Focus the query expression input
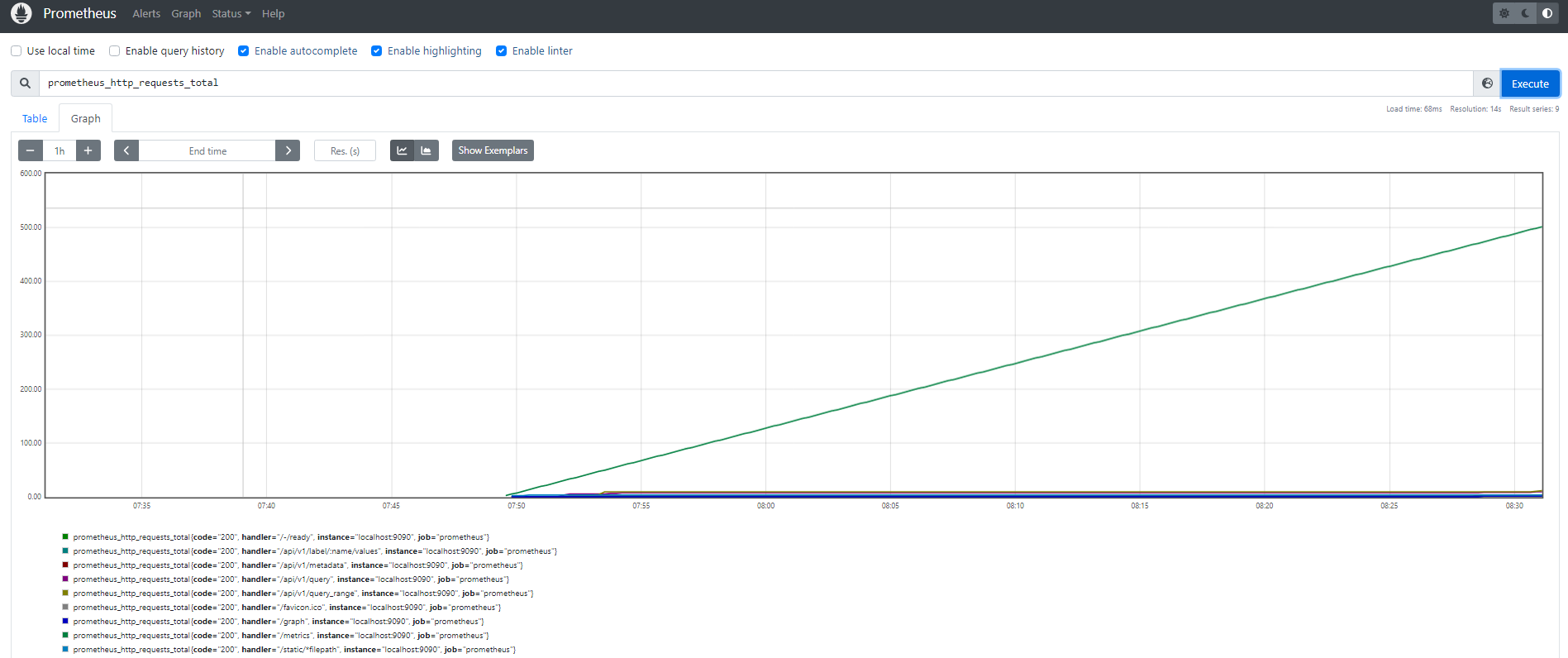 755,83
